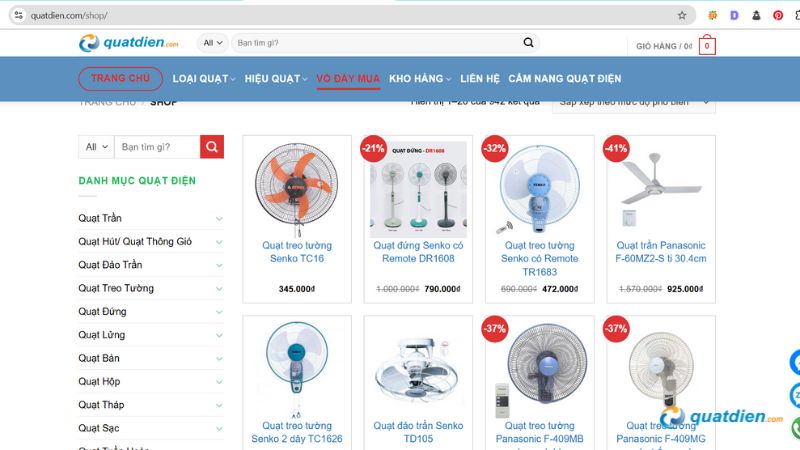Image resolution: width=800 pixels, height=450 pixels.
Task: Click the header search magnifier icon
Action: [x=528, y=43]
